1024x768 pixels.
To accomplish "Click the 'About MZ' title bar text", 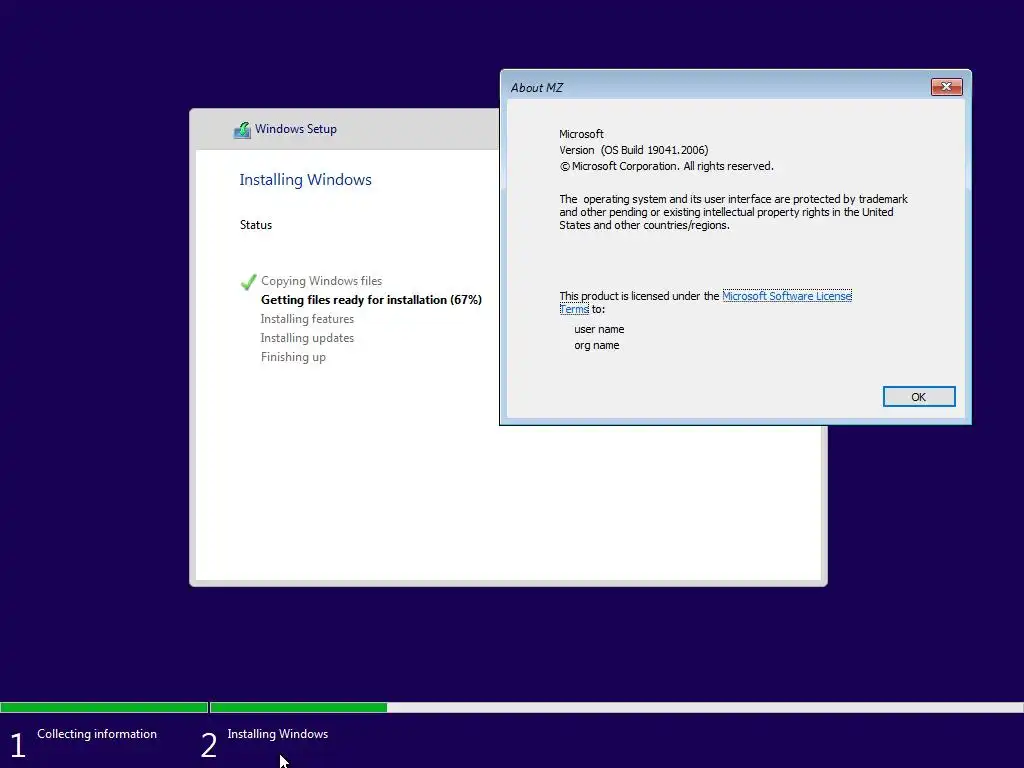I will [x=536, y=88].
